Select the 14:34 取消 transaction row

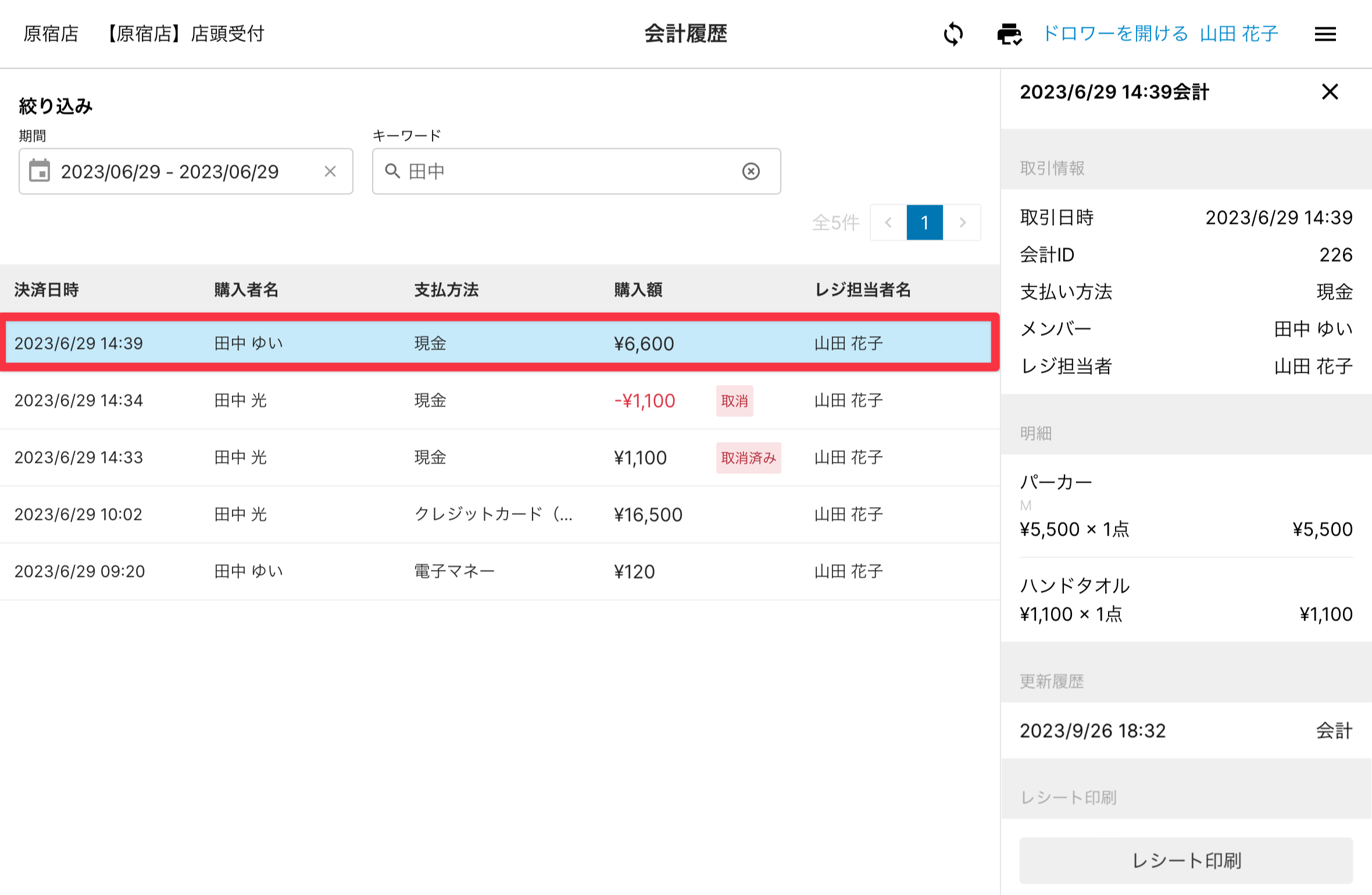tap(500, 400)
